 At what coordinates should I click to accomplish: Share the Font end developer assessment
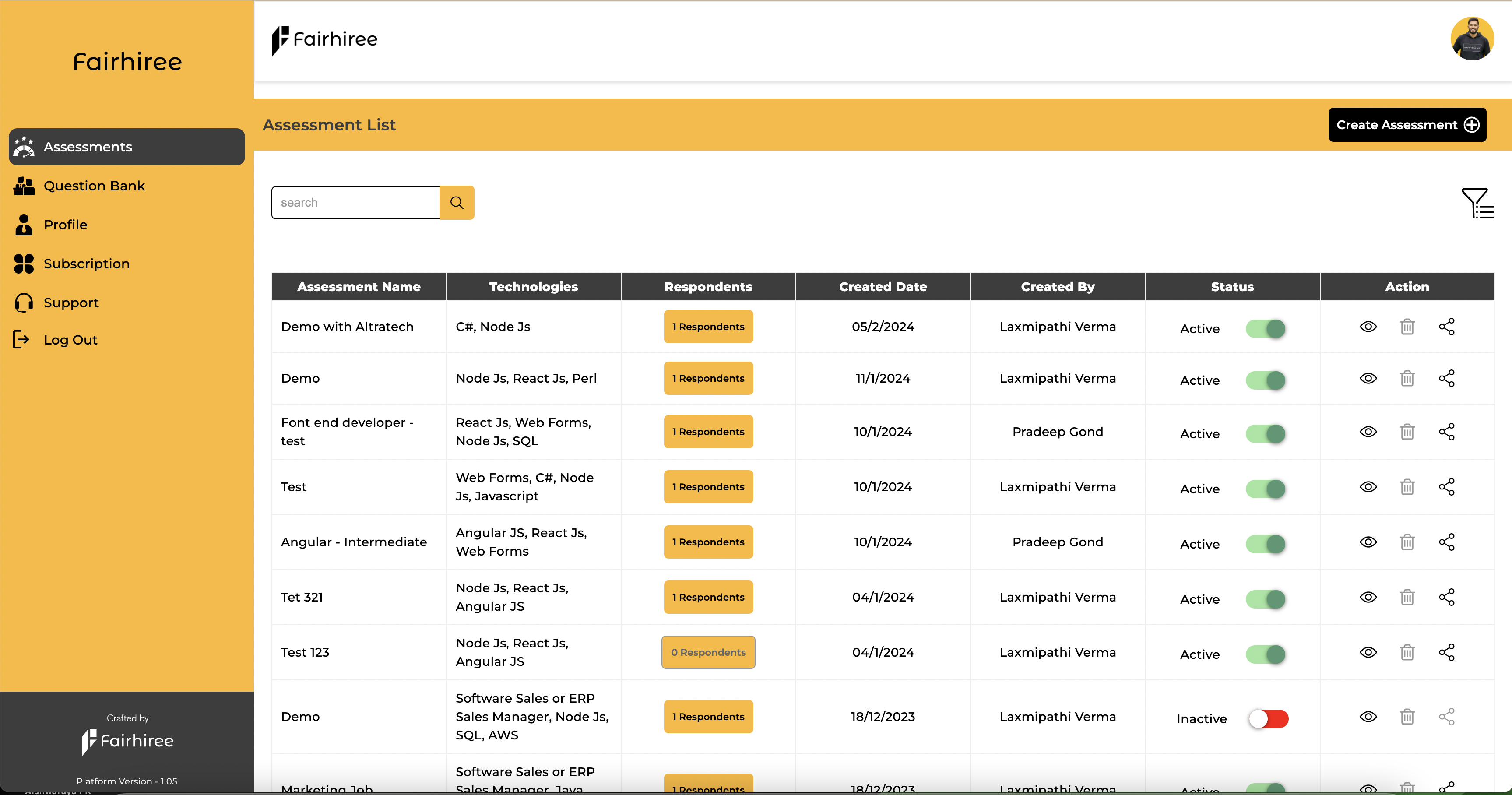(1446, 432)
